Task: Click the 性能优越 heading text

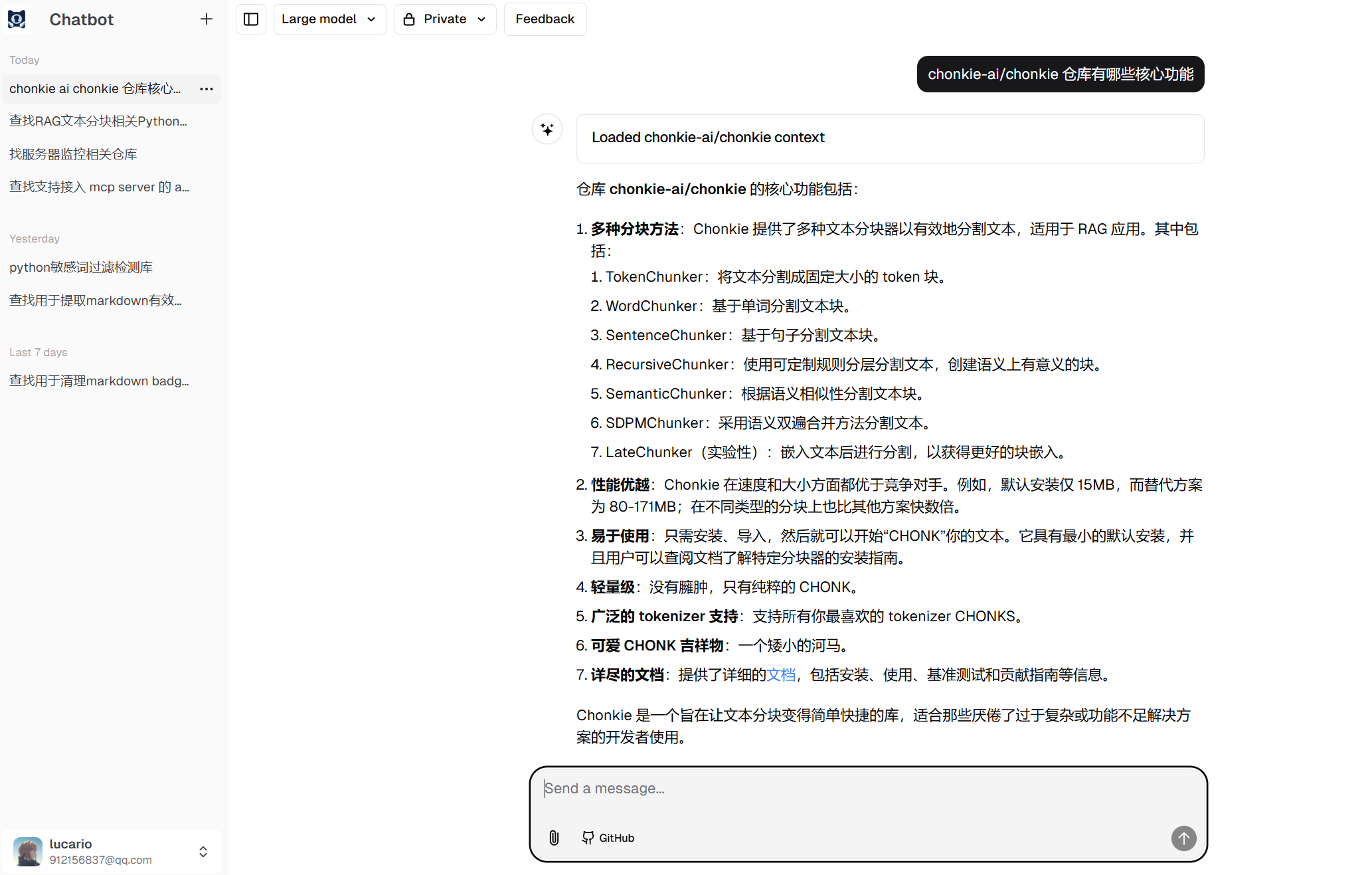Action: pyautogui.click(x=620, y=485)
